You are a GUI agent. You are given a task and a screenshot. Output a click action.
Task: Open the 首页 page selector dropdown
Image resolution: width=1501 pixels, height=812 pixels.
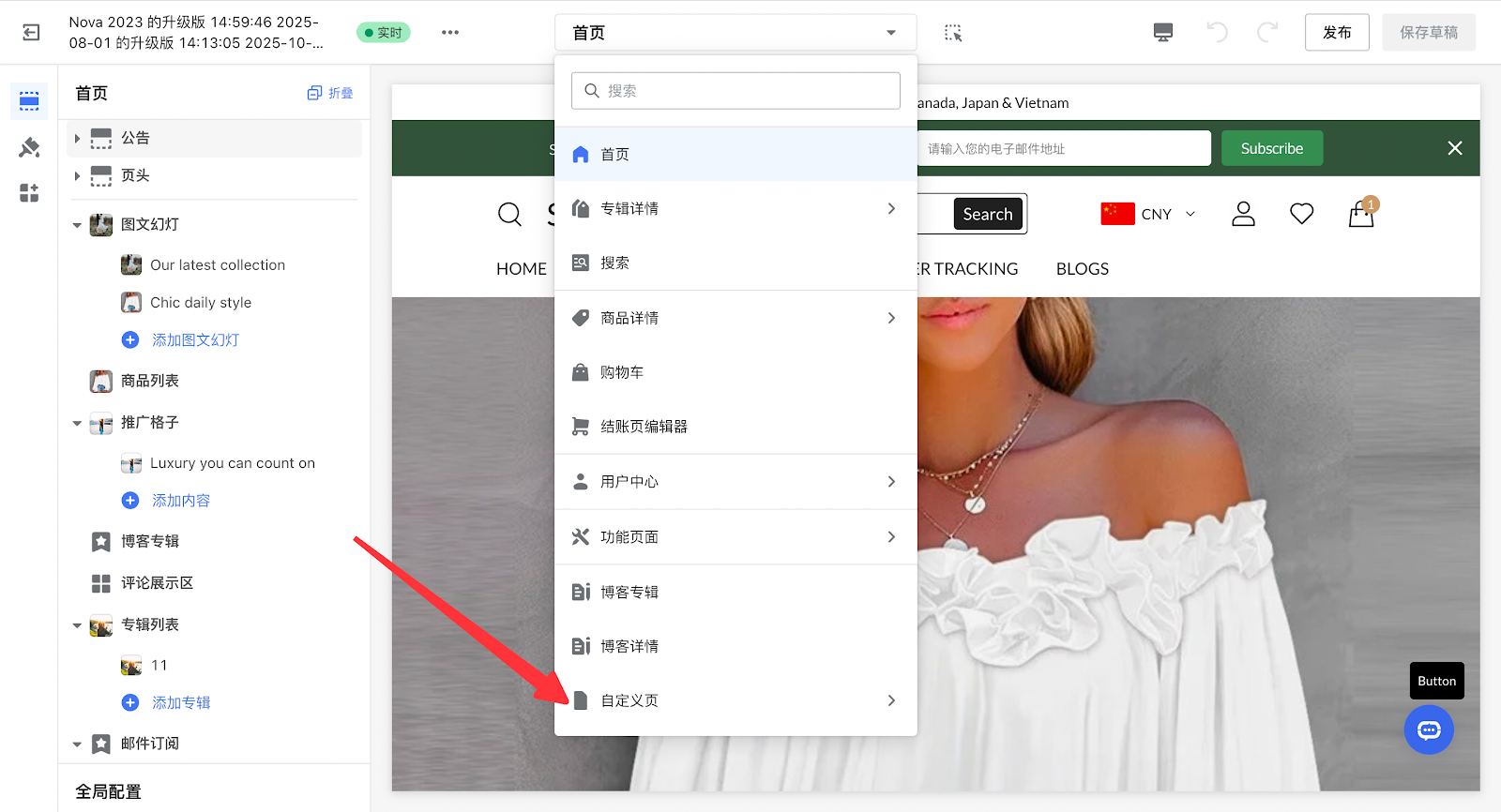[735, 33]
